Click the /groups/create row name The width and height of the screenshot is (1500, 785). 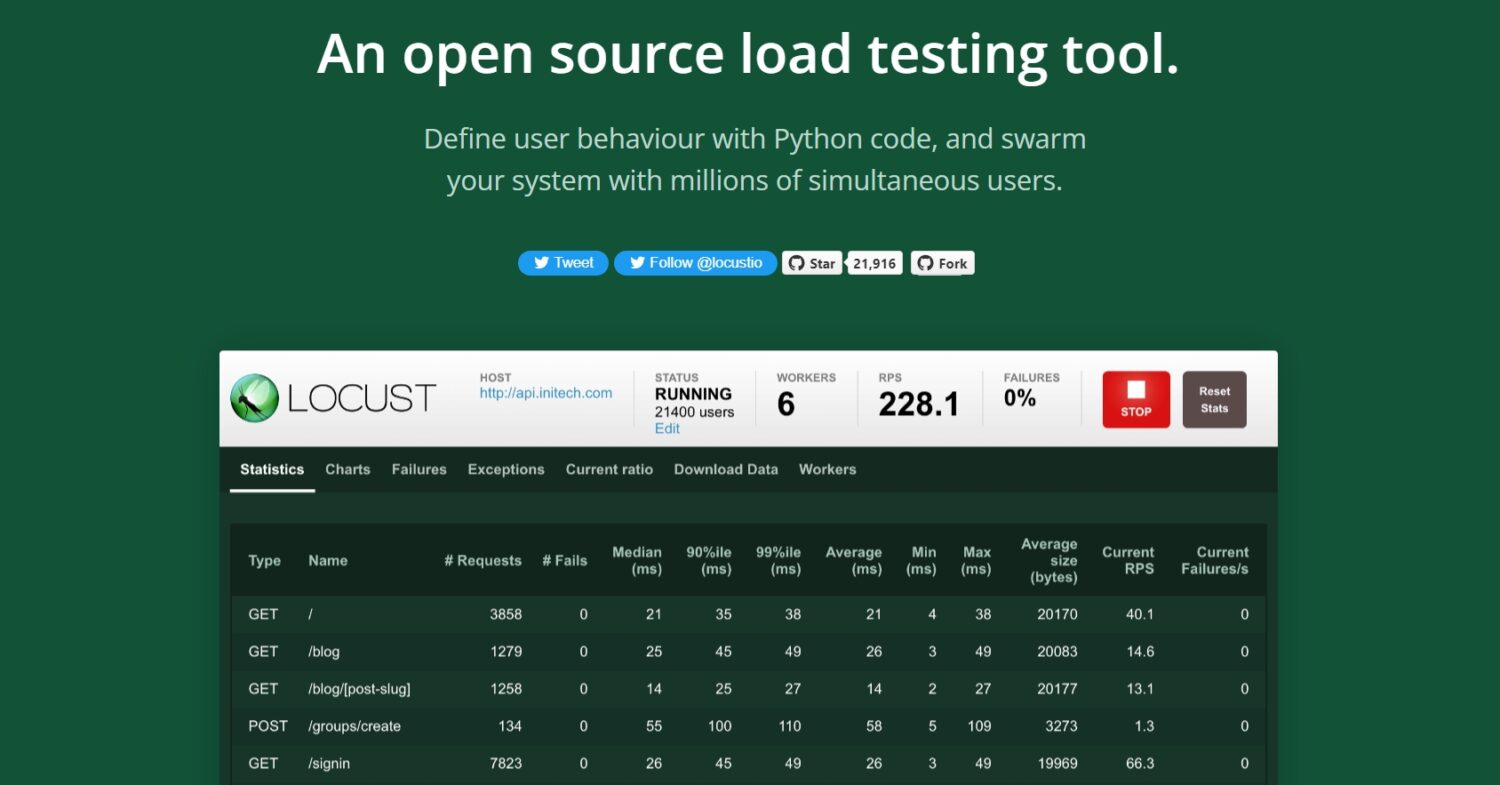[354, 726]
